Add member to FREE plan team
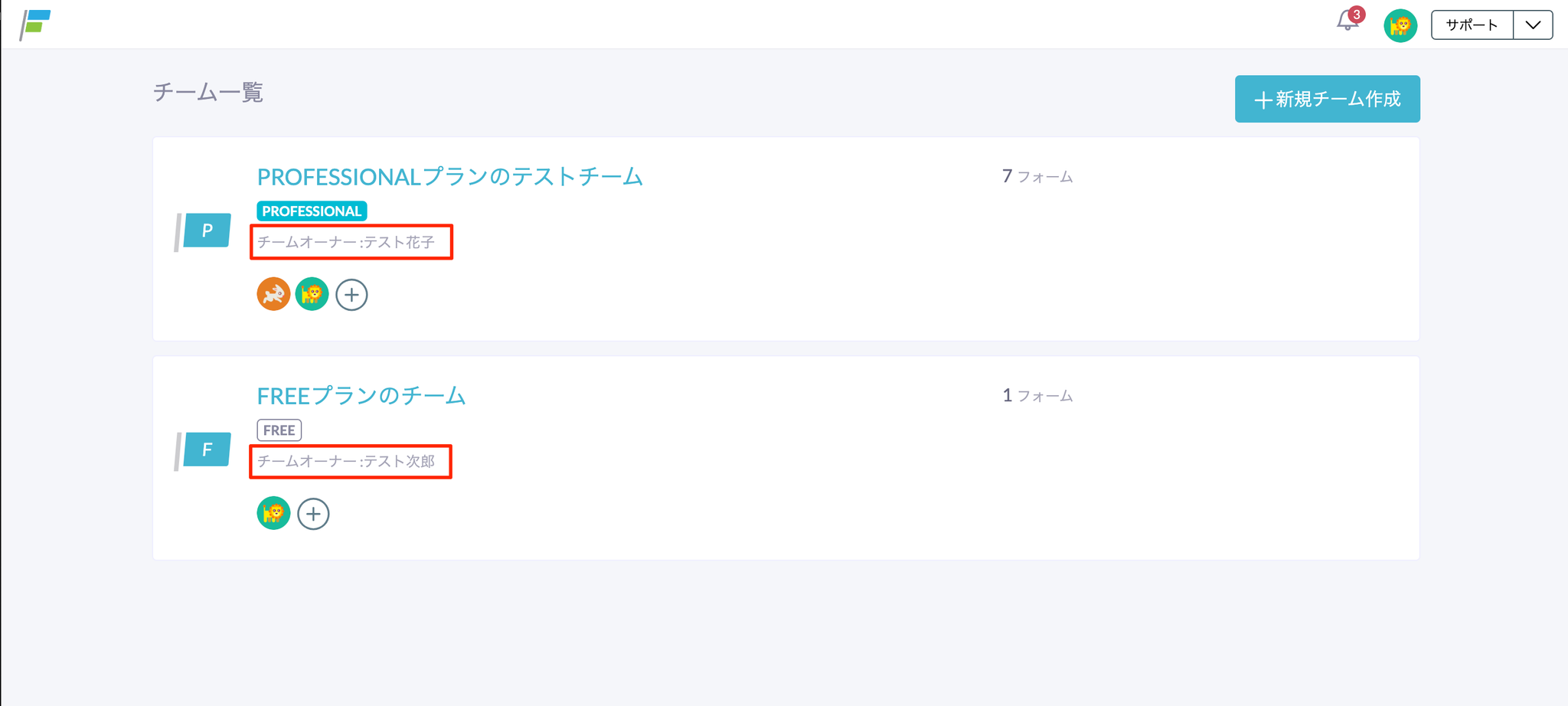Viewport: 1568px width, 706px height. [313, 514]
